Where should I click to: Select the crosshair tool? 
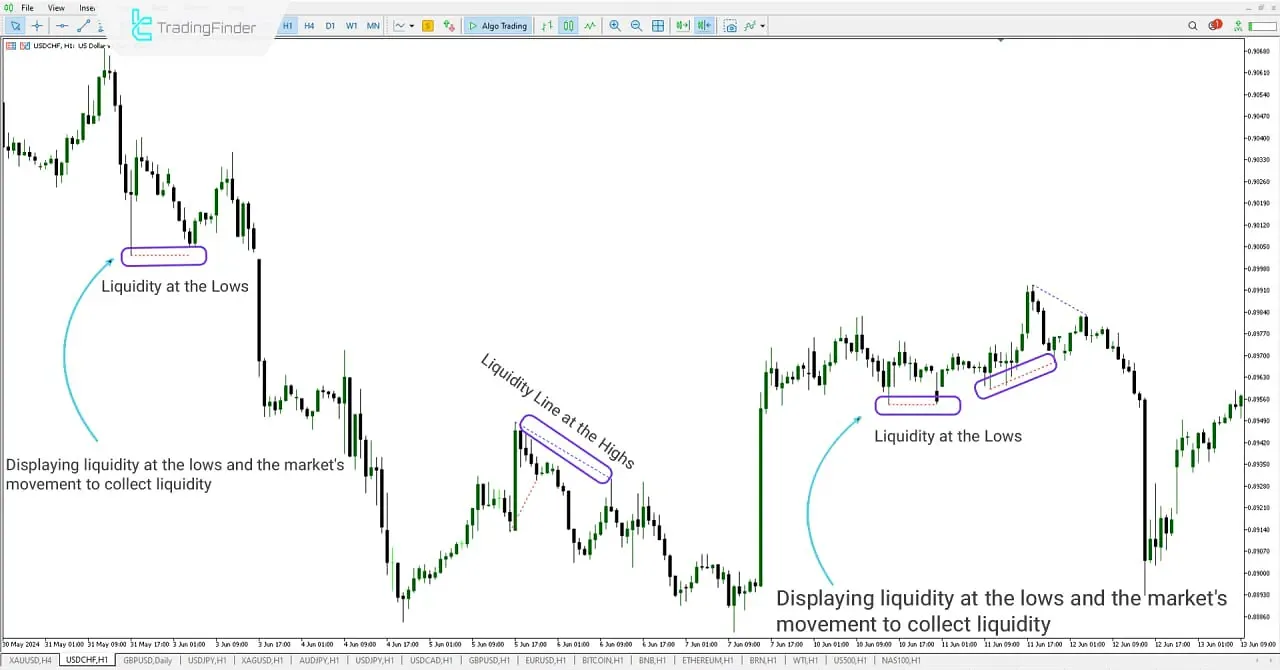click(x=36, y=25)
